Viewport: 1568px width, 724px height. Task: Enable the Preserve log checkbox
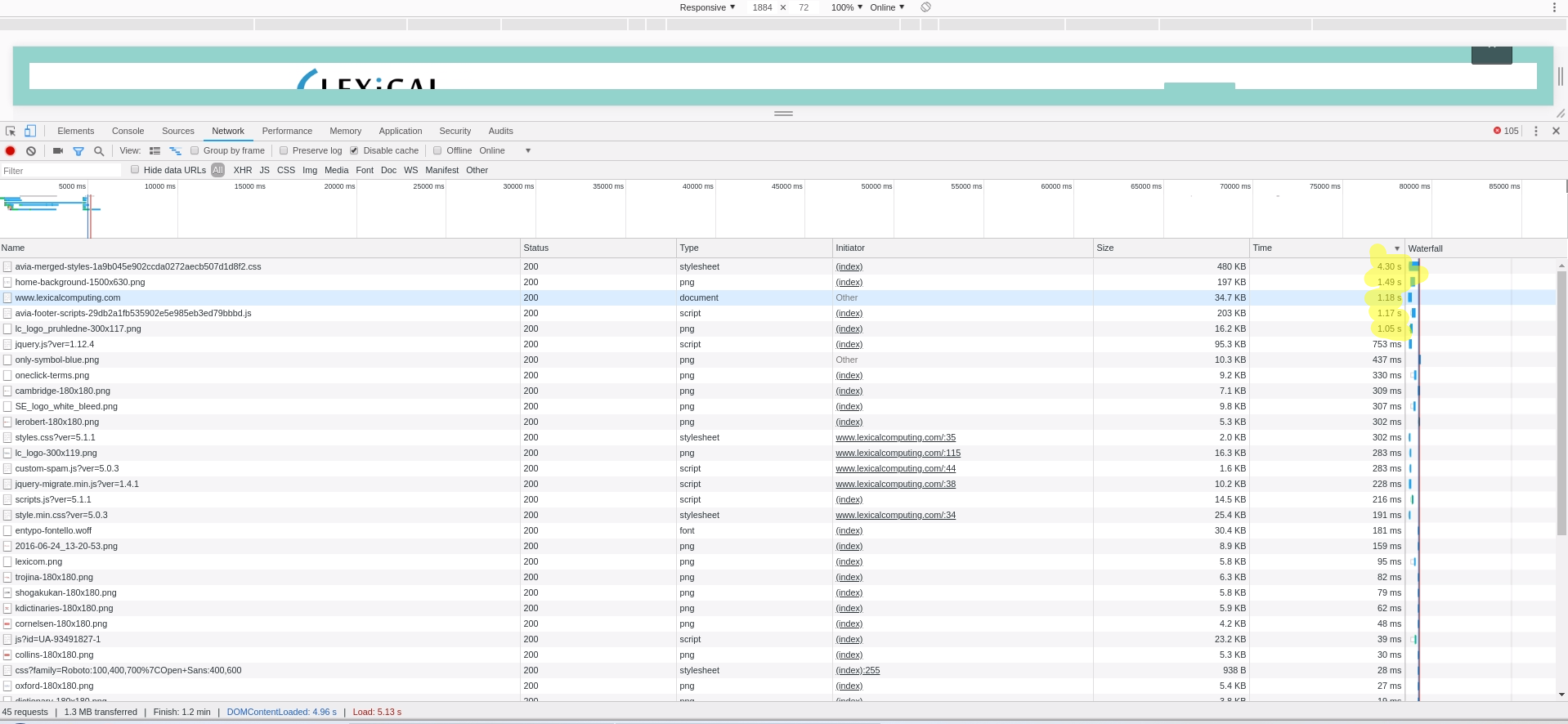click(x=284, y=150)
